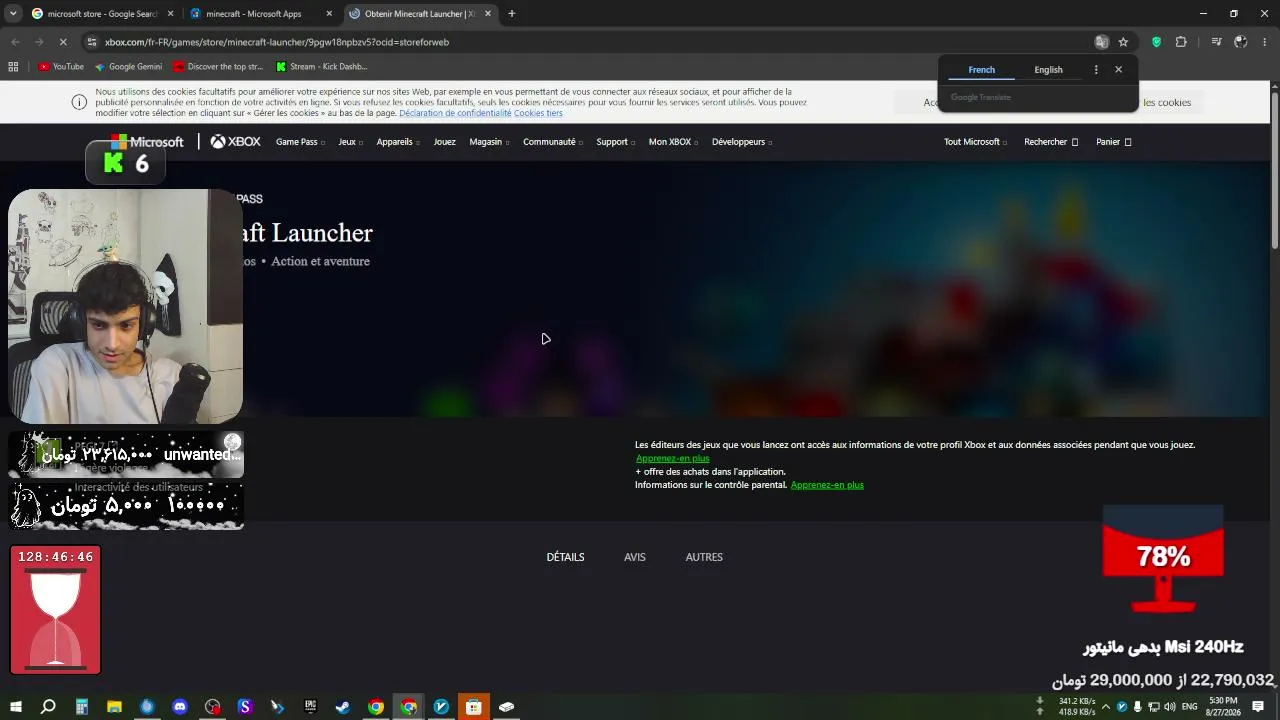1280x720 pixels.
Task: Click the volume icon in system tray
Action: click(x=1170, y=707)
